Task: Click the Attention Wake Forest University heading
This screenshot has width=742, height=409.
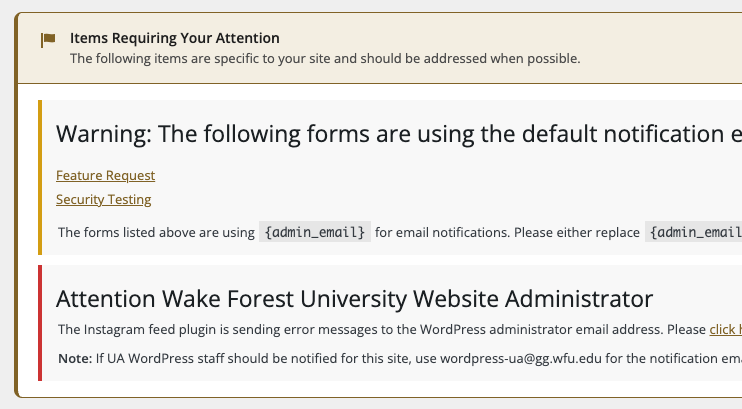Action: click(x=354, y=298)
